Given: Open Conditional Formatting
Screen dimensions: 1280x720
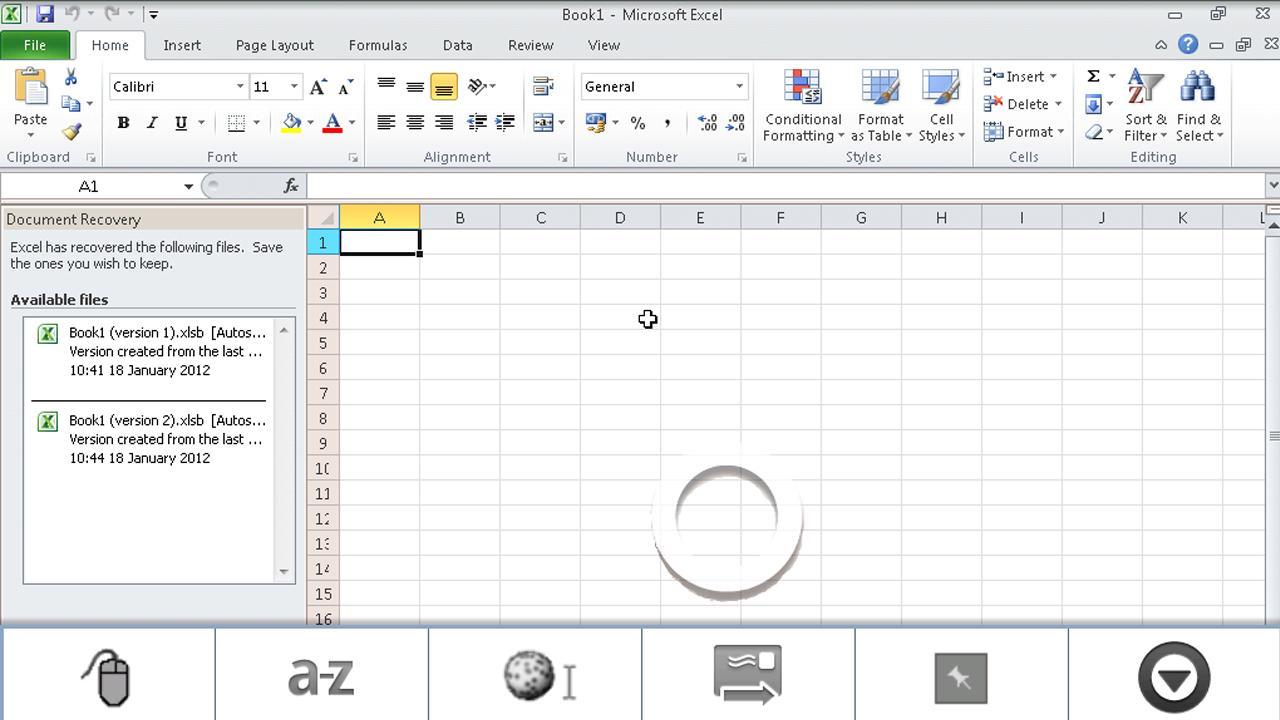Looking at the screenshot, I should pyautogui.click(x=802, y=105).
